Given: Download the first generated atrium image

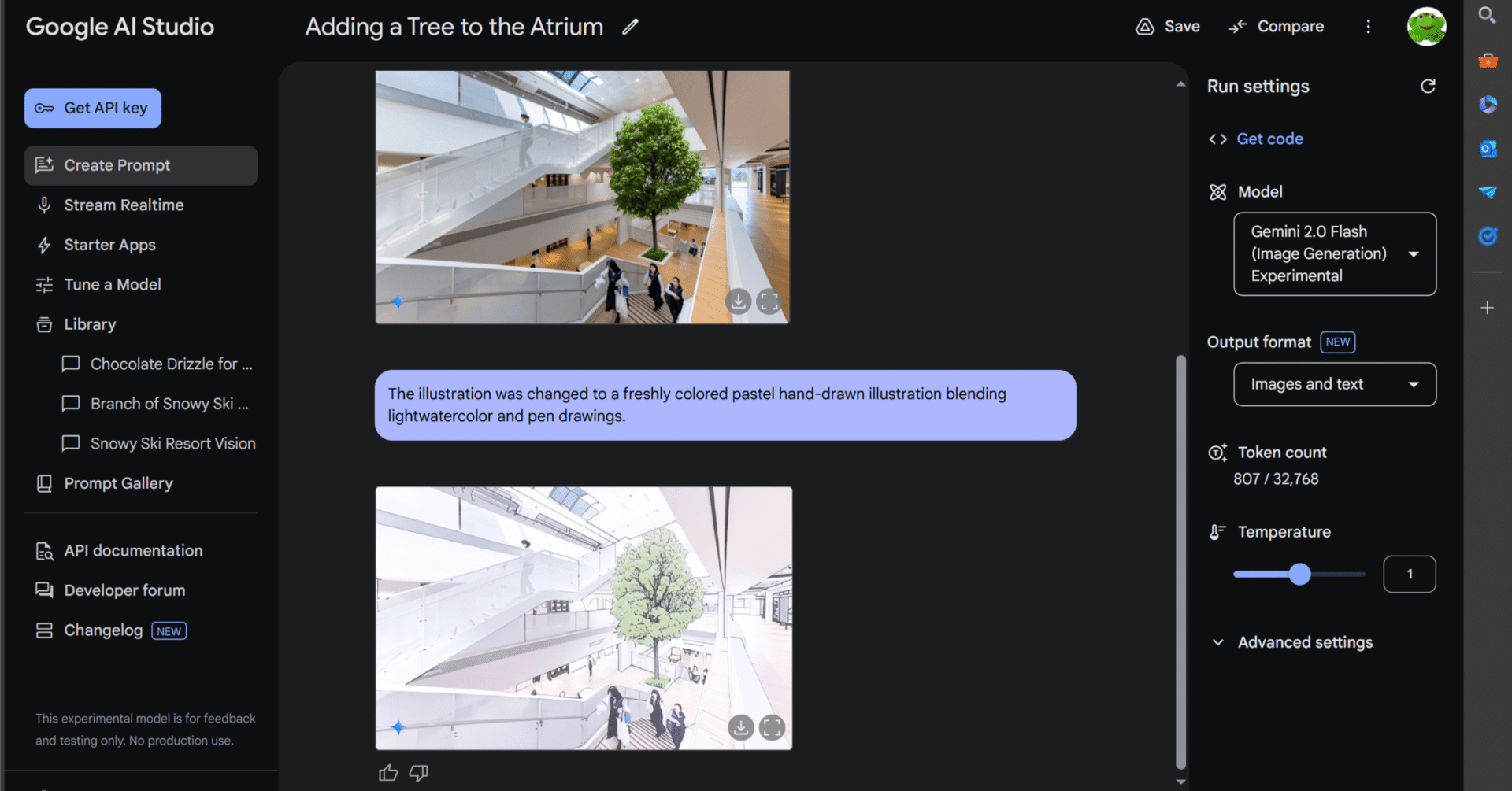Looking at the screenshot, I should [738, 301].
